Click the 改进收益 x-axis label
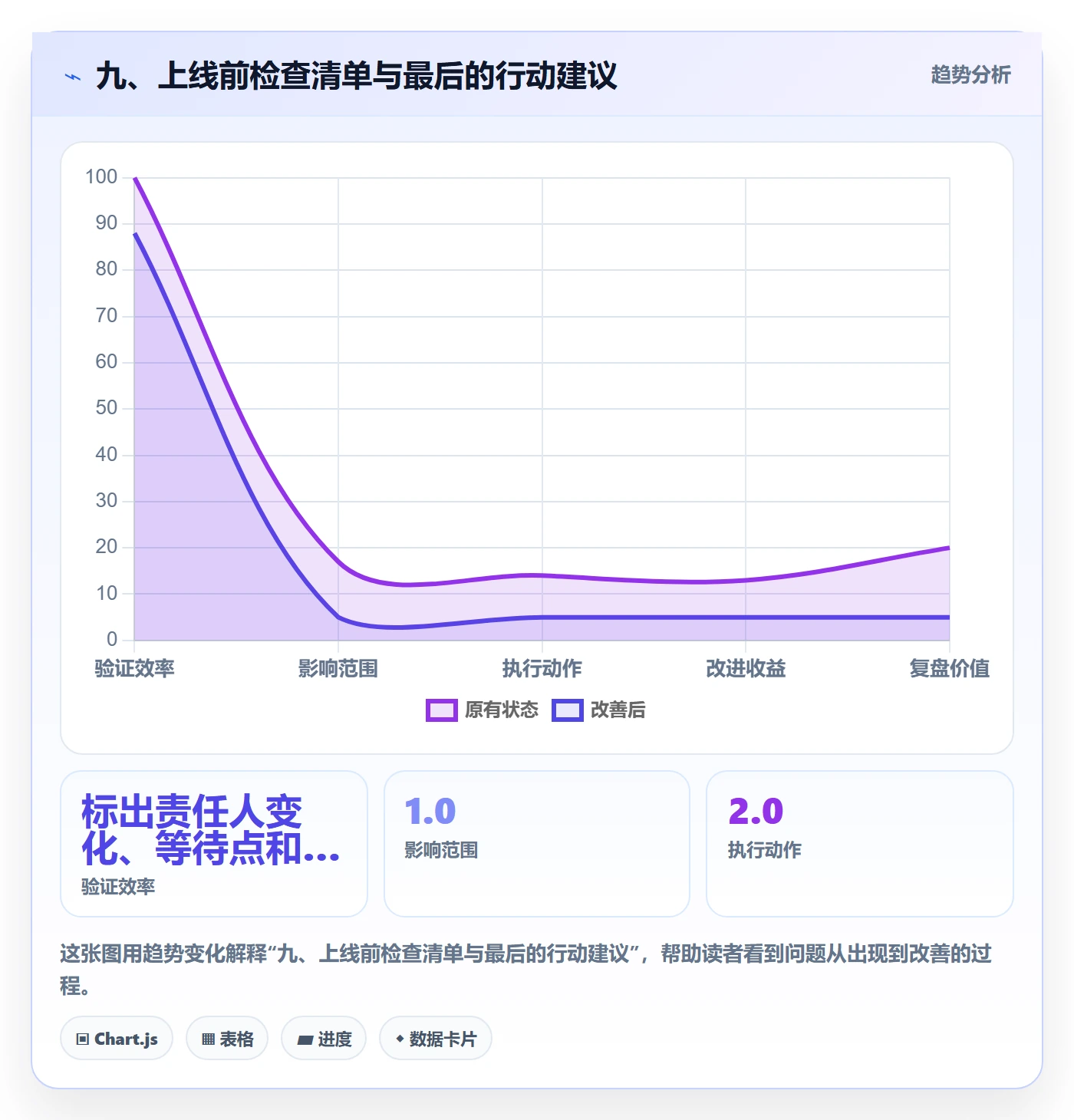This screenshot has width=1074, height=1120. pos(746,669)
